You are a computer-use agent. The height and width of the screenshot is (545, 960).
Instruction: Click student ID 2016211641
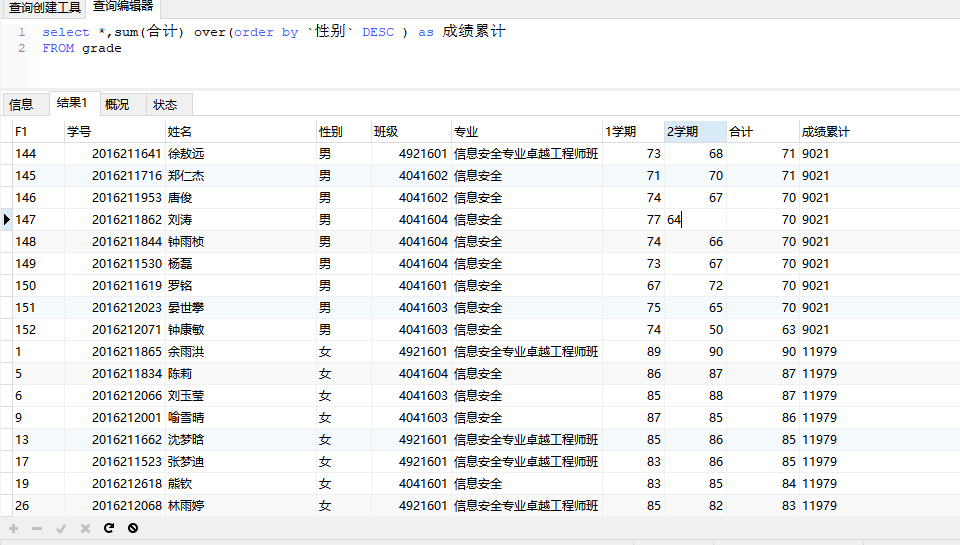[x=114, y=154]
